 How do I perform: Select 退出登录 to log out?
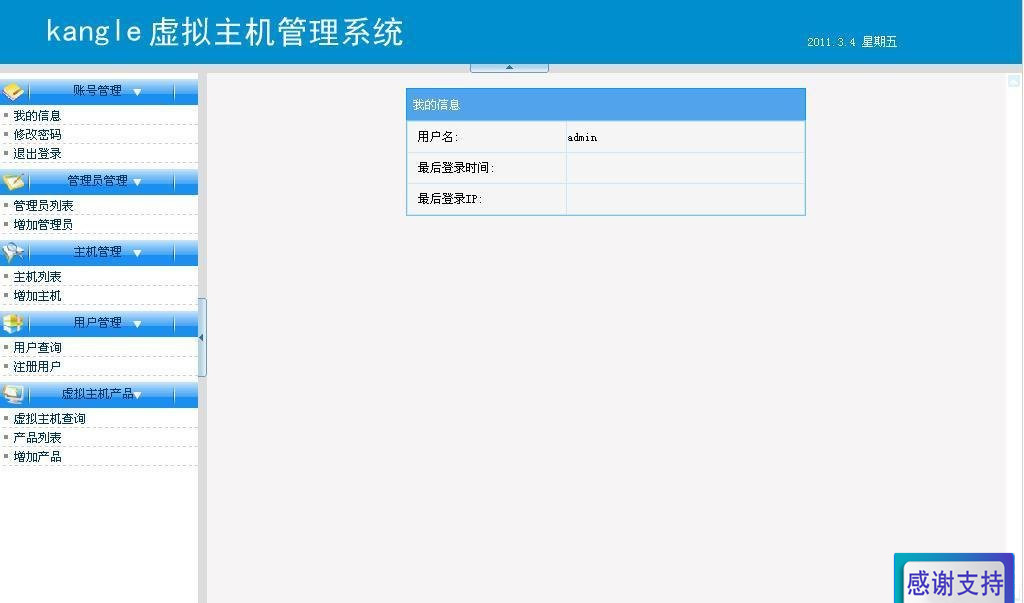pyautogui.click(x=37, y=154)
